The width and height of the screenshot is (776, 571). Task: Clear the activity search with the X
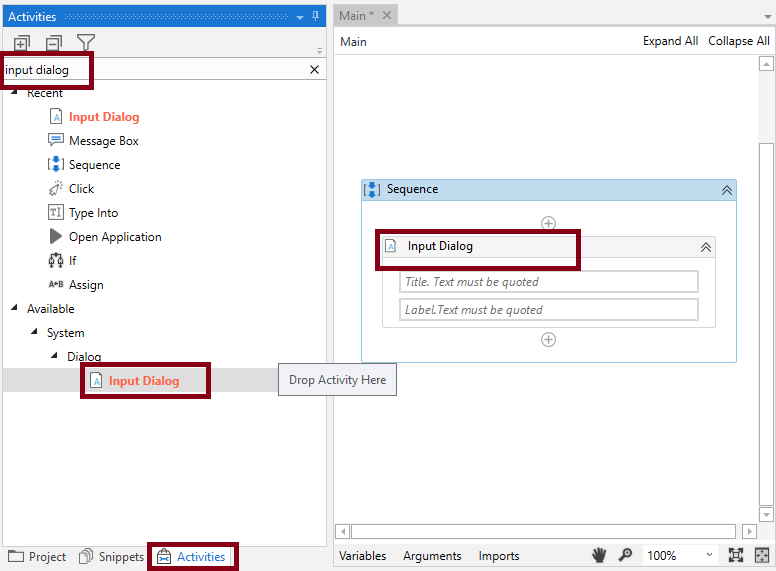(x=314, y=70)
